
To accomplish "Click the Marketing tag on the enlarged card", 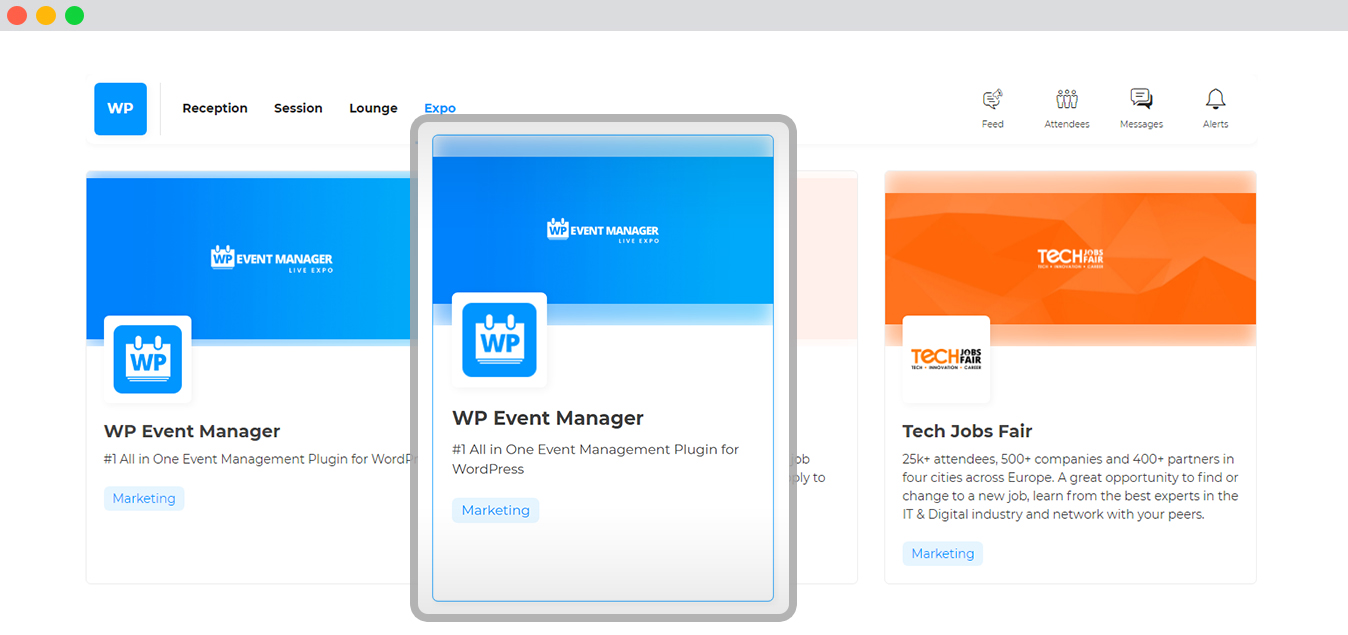I will [x=496, y=511].
